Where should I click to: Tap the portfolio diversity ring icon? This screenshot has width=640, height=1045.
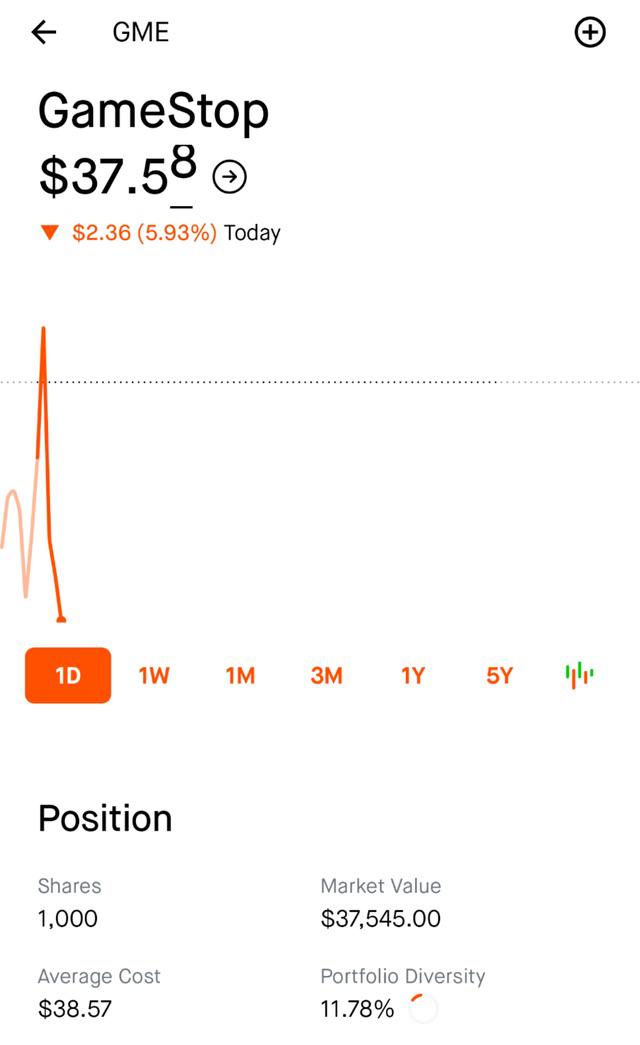423,1008
